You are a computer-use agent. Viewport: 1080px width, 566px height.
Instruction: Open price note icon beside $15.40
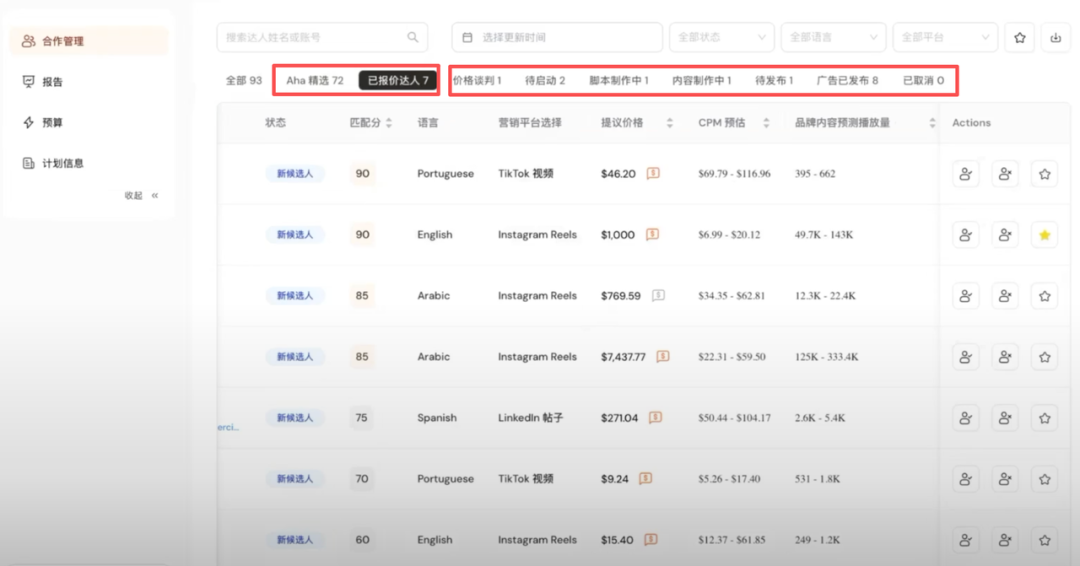pyautogui.click(x=651, y=539)
